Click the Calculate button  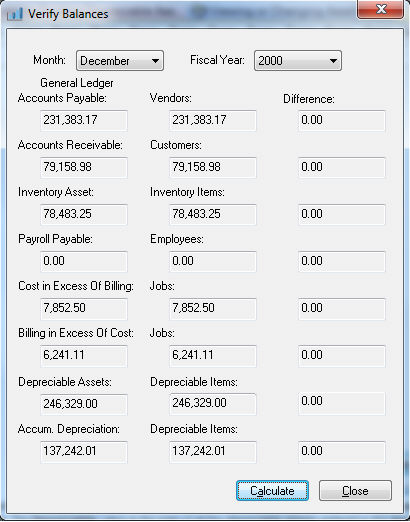coord(272,491)
